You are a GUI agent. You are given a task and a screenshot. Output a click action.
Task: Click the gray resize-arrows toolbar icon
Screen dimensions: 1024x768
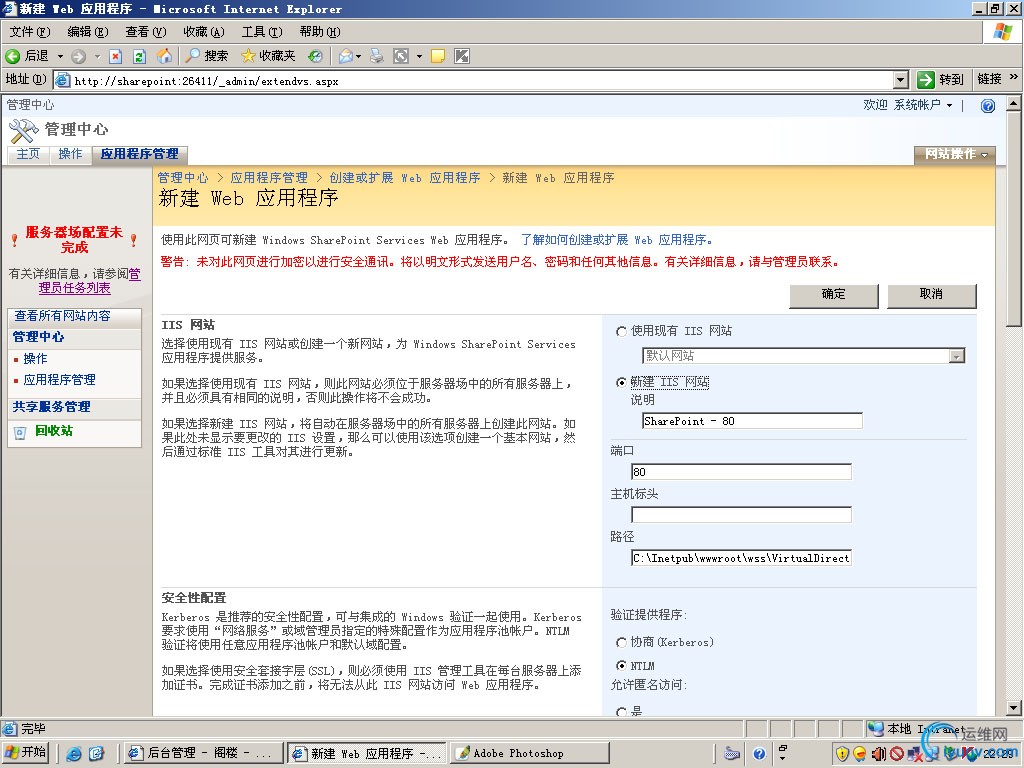pyautogui.click(x=400, y=56)
